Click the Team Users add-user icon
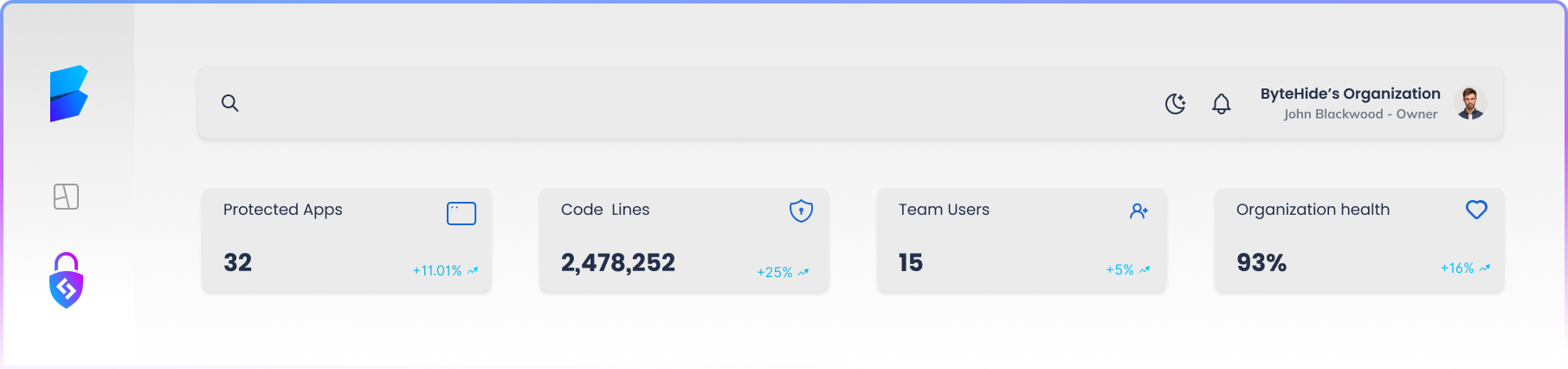 1139,210
